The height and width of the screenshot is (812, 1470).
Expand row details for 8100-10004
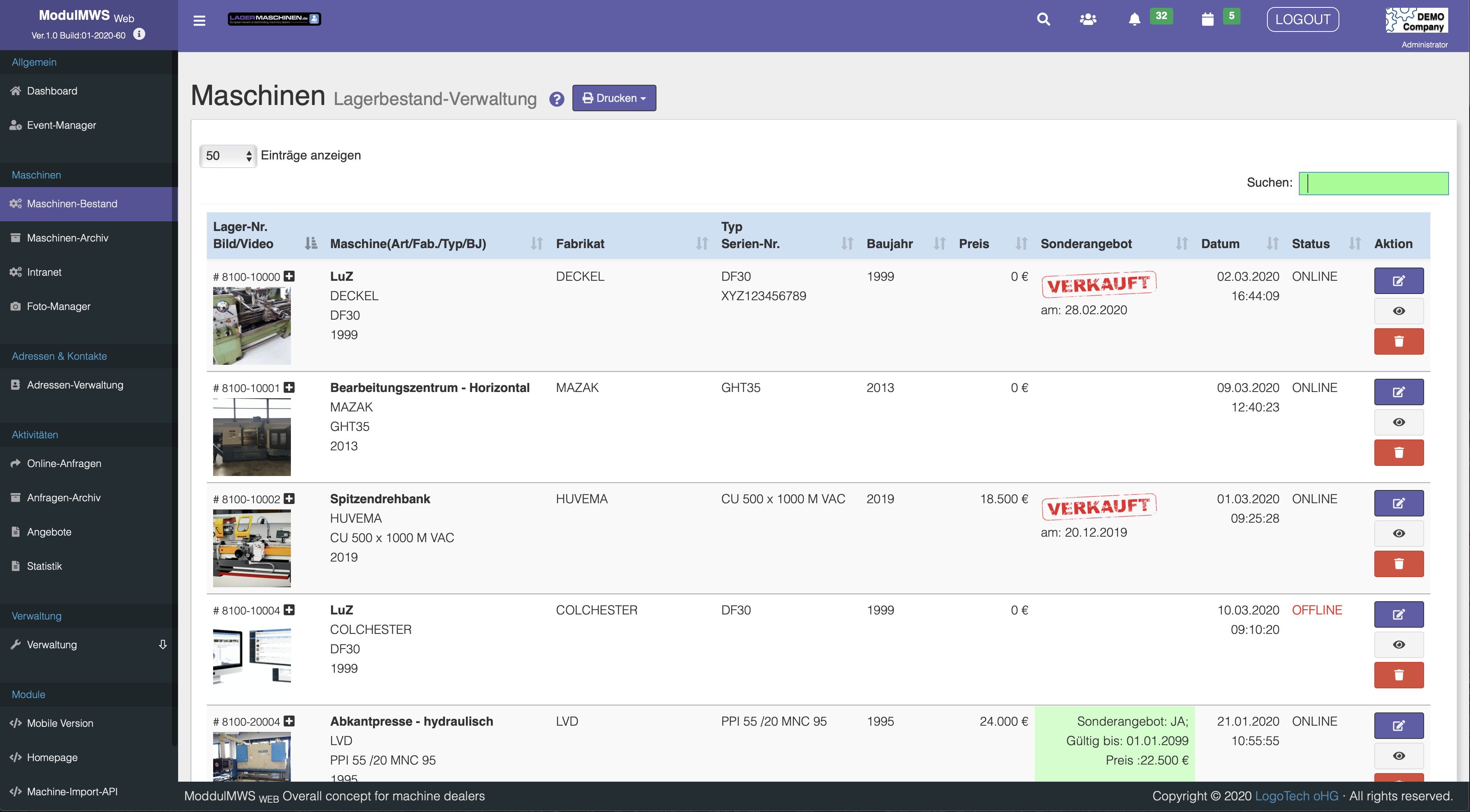click(x=289, y=610)
